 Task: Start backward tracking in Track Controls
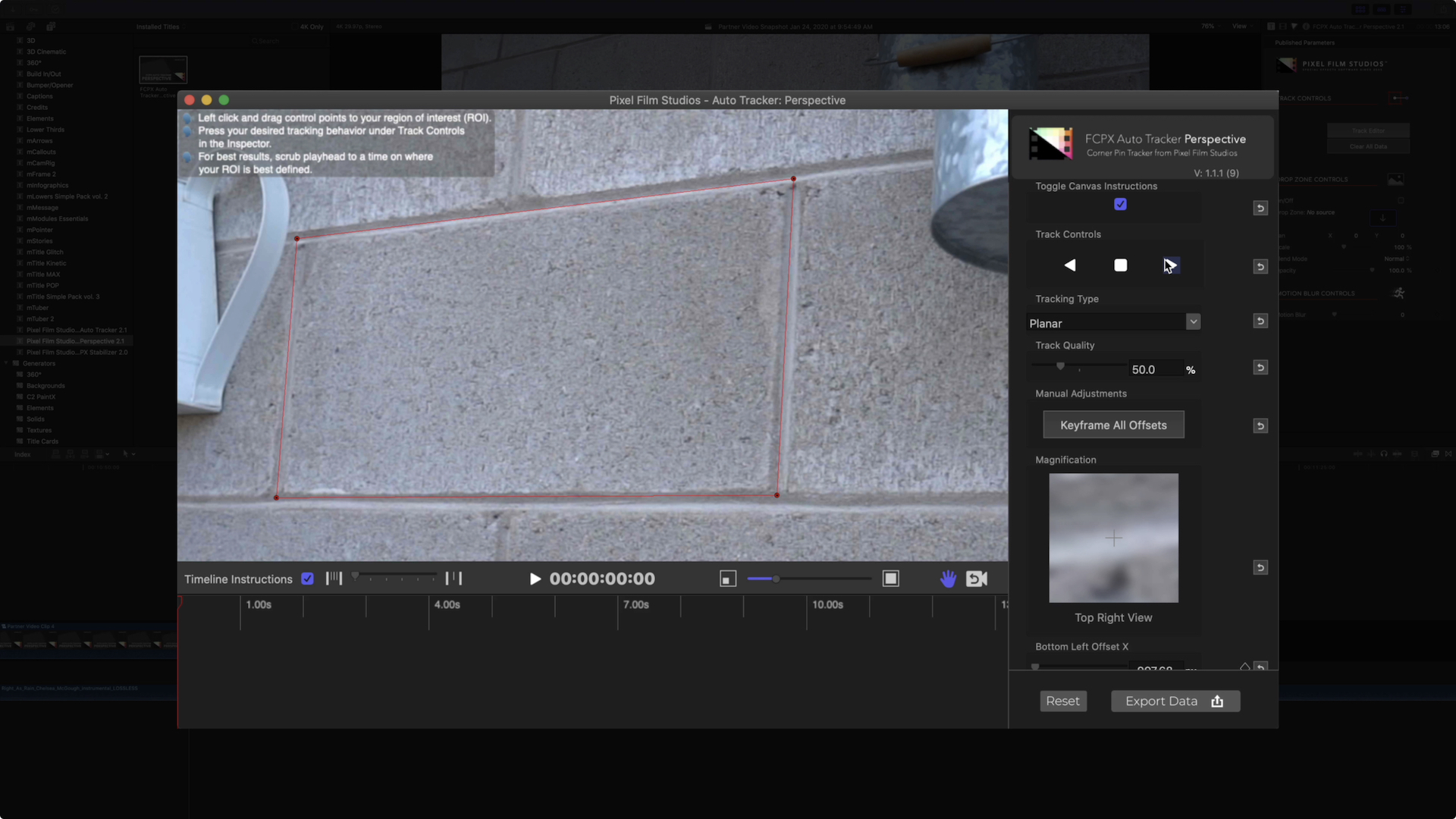click(x=1070, y=265)
